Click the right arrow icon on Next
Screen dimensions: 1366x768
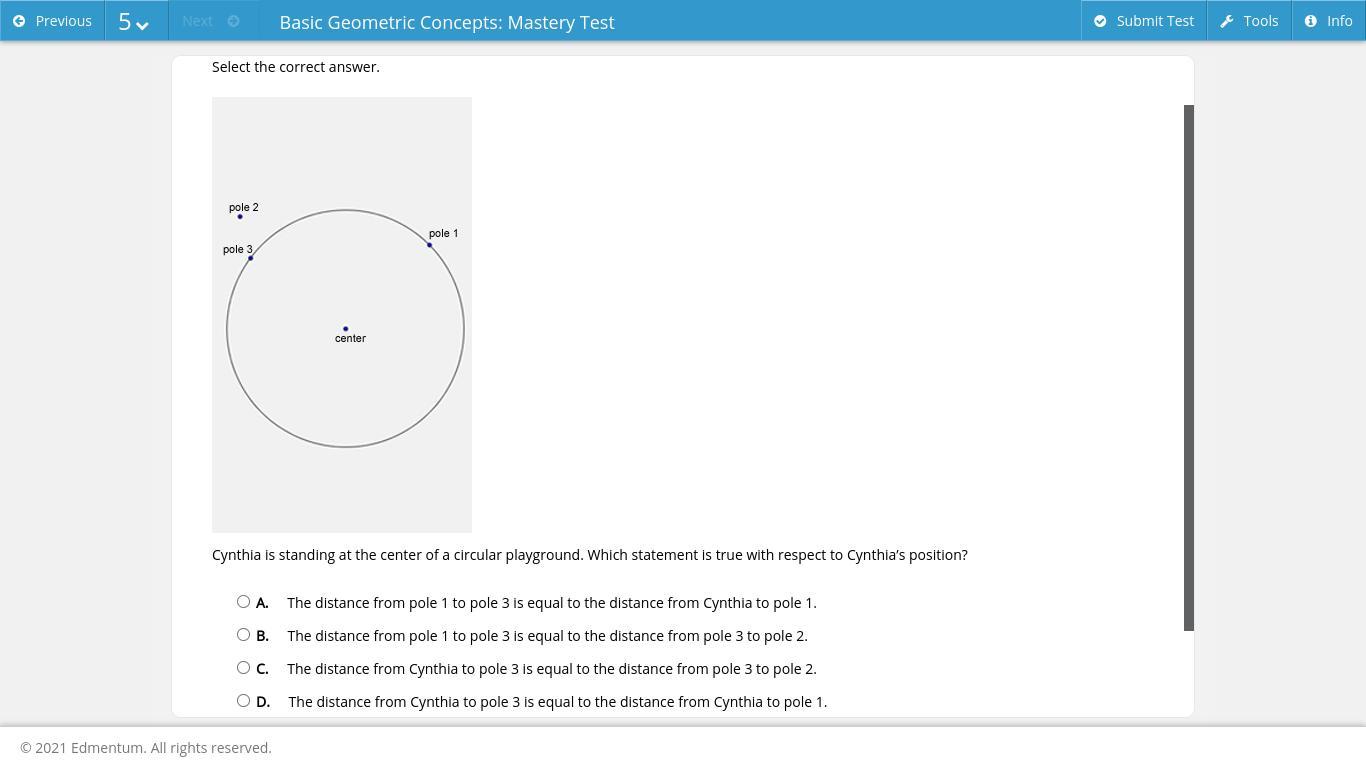pyautogui.click(x=233, y=21)
